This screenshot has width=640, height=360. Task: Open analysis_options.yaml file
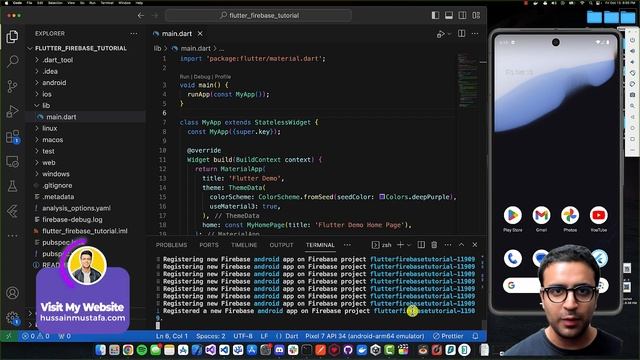[x=76, y=208]
